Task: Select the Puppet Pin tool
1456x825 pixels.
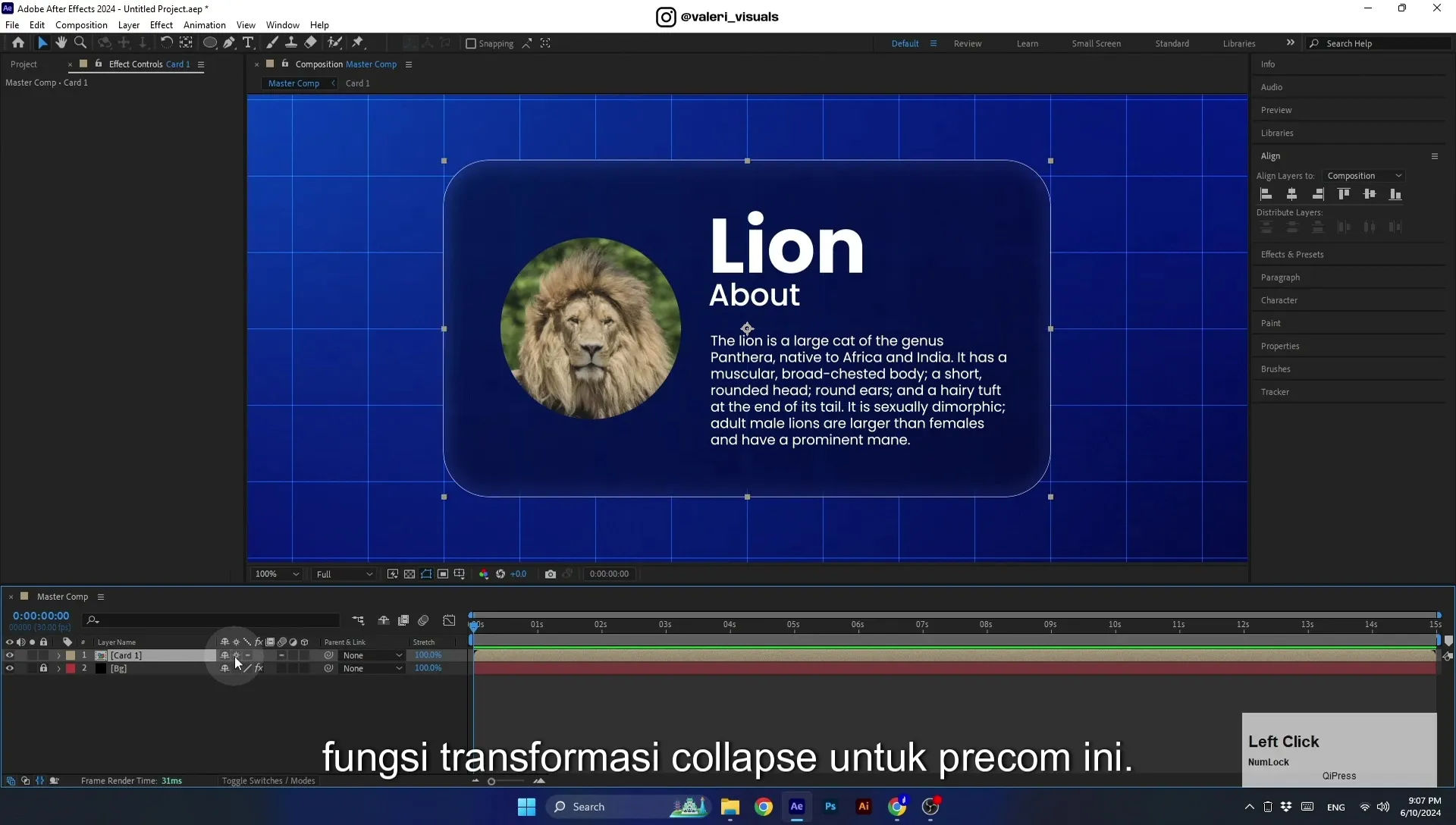Action: 358,43
